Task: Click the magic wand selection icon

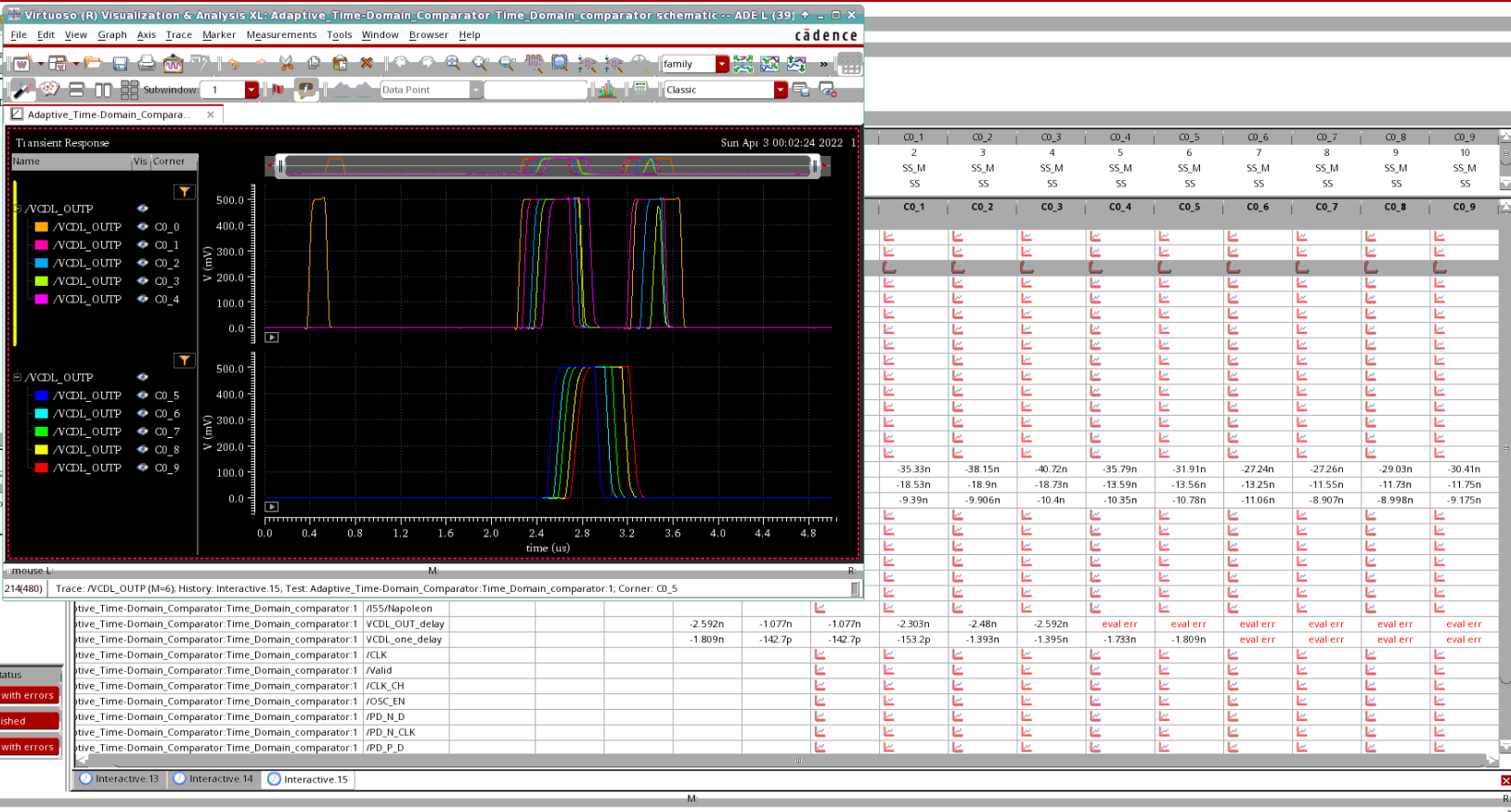Action: pyautogui.click(x=22, y=89)
